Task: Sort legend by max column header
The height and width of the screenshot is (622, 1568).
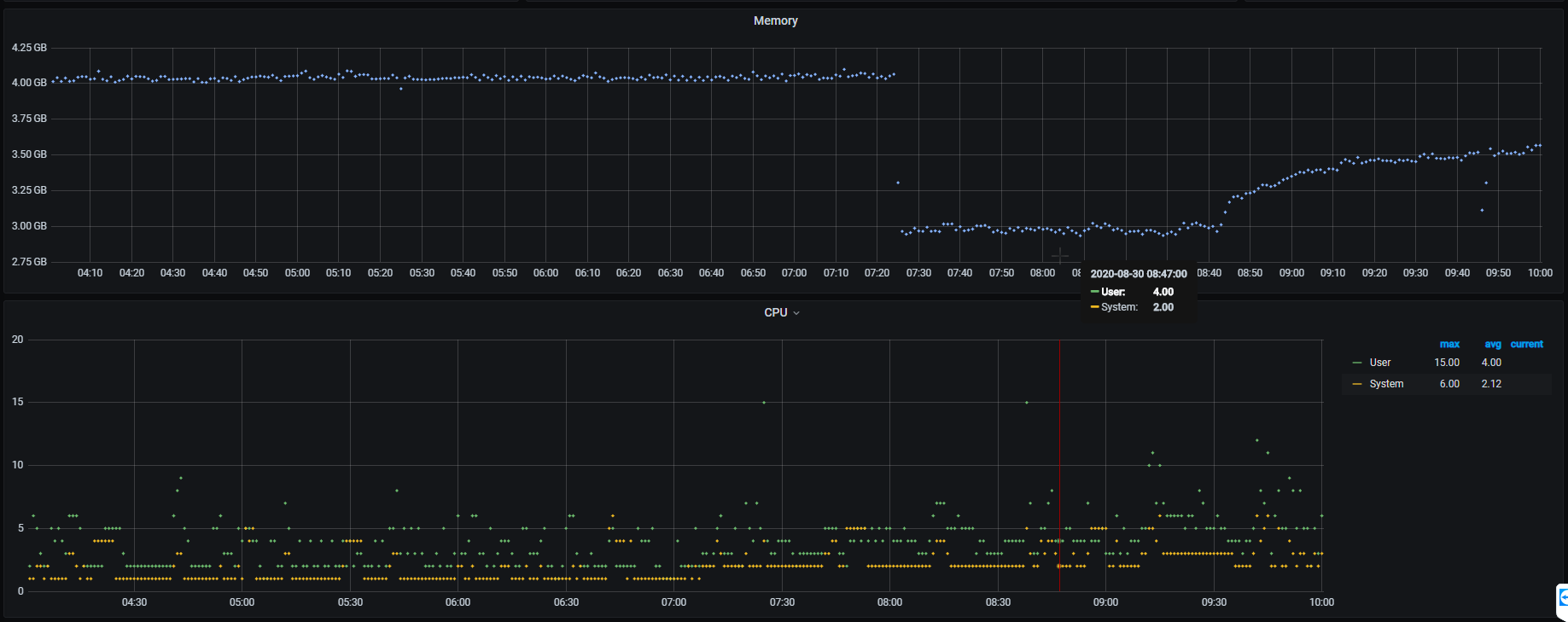Action: click(x=1449, y=345)
